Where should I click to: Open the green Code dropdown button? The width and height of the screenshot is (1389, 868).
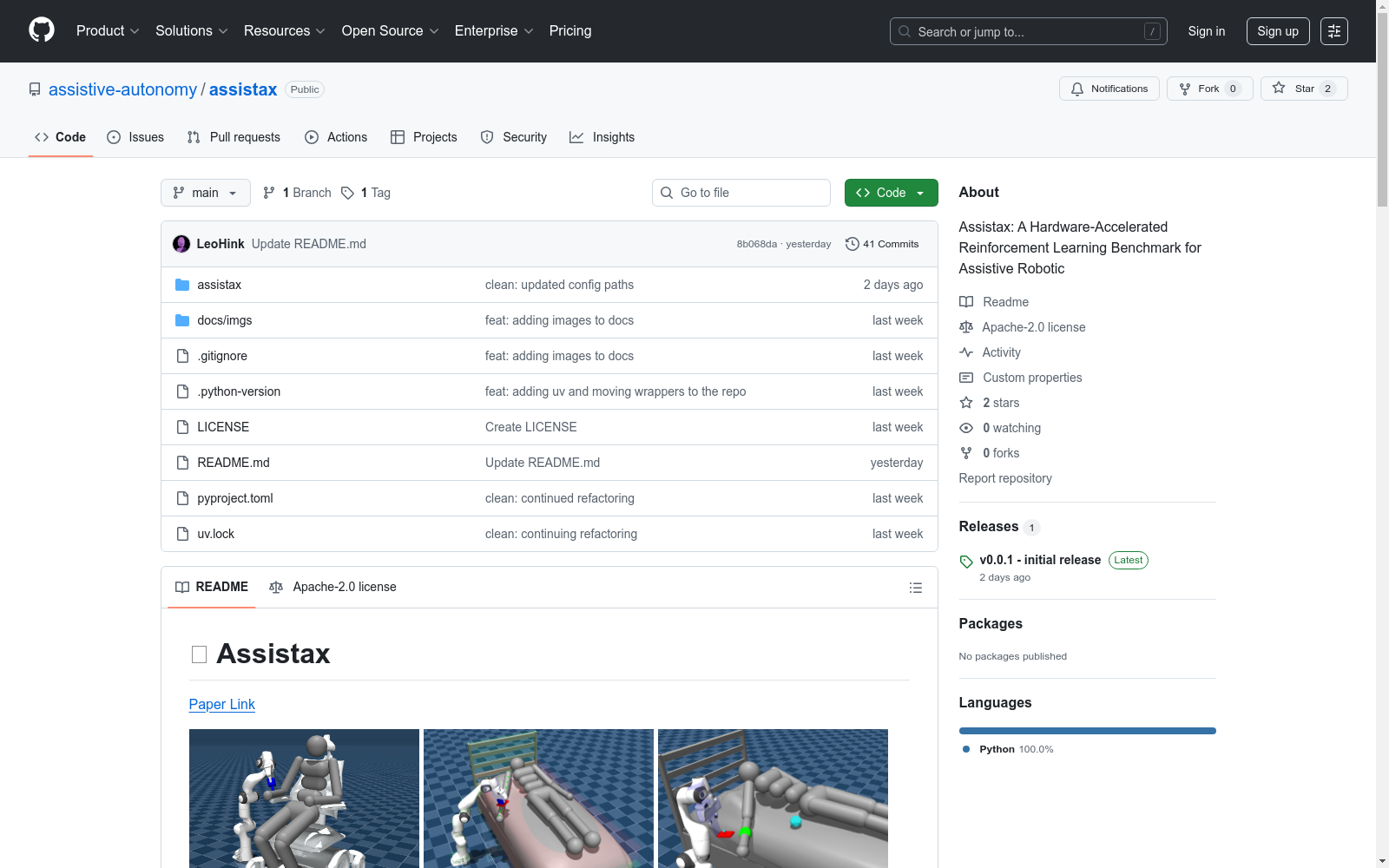pyautogui.click(x=891, y=193)
